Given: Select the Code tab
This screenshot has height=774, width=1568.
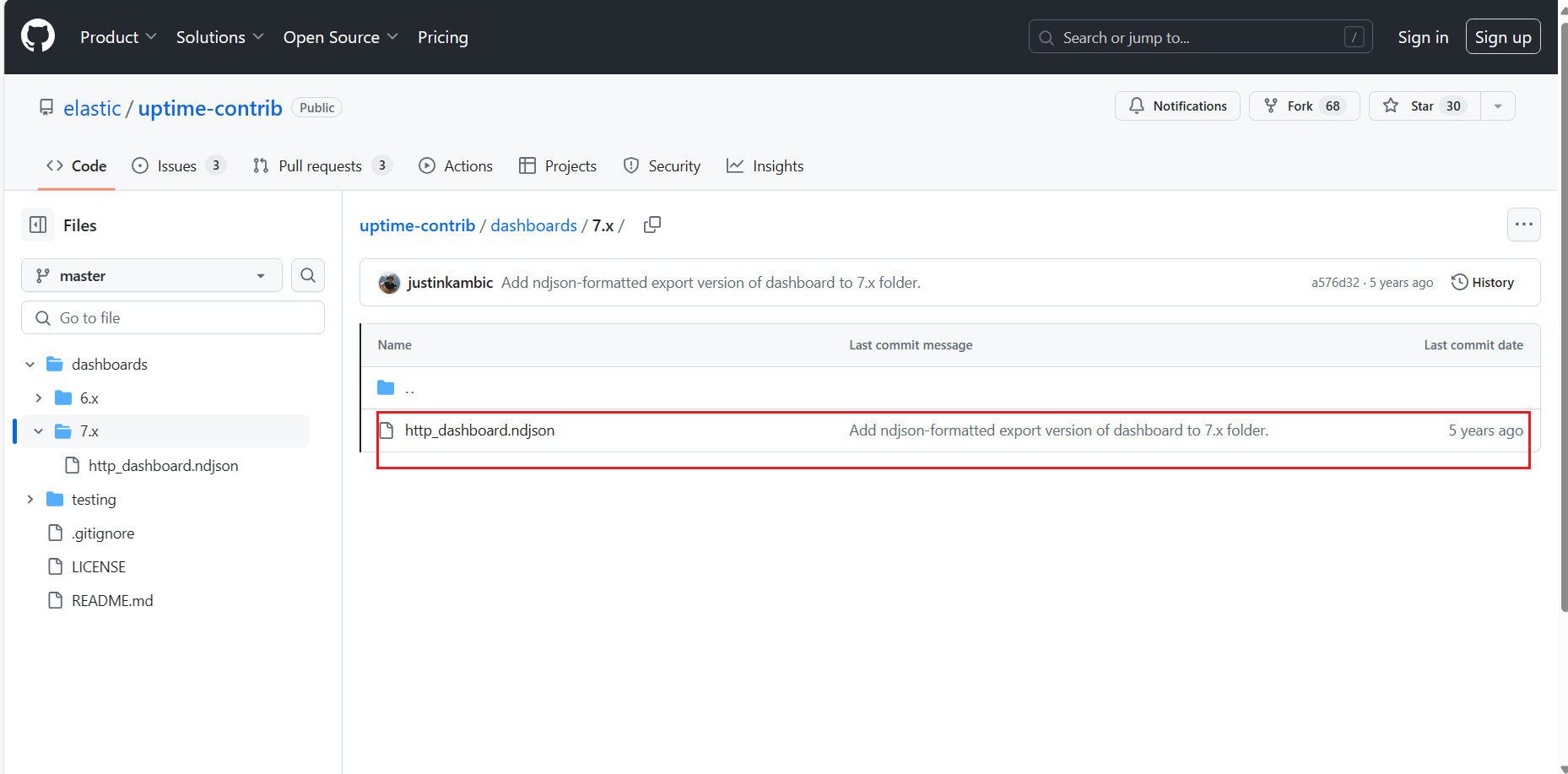Looking at the screenshot, I should point(77,165).
